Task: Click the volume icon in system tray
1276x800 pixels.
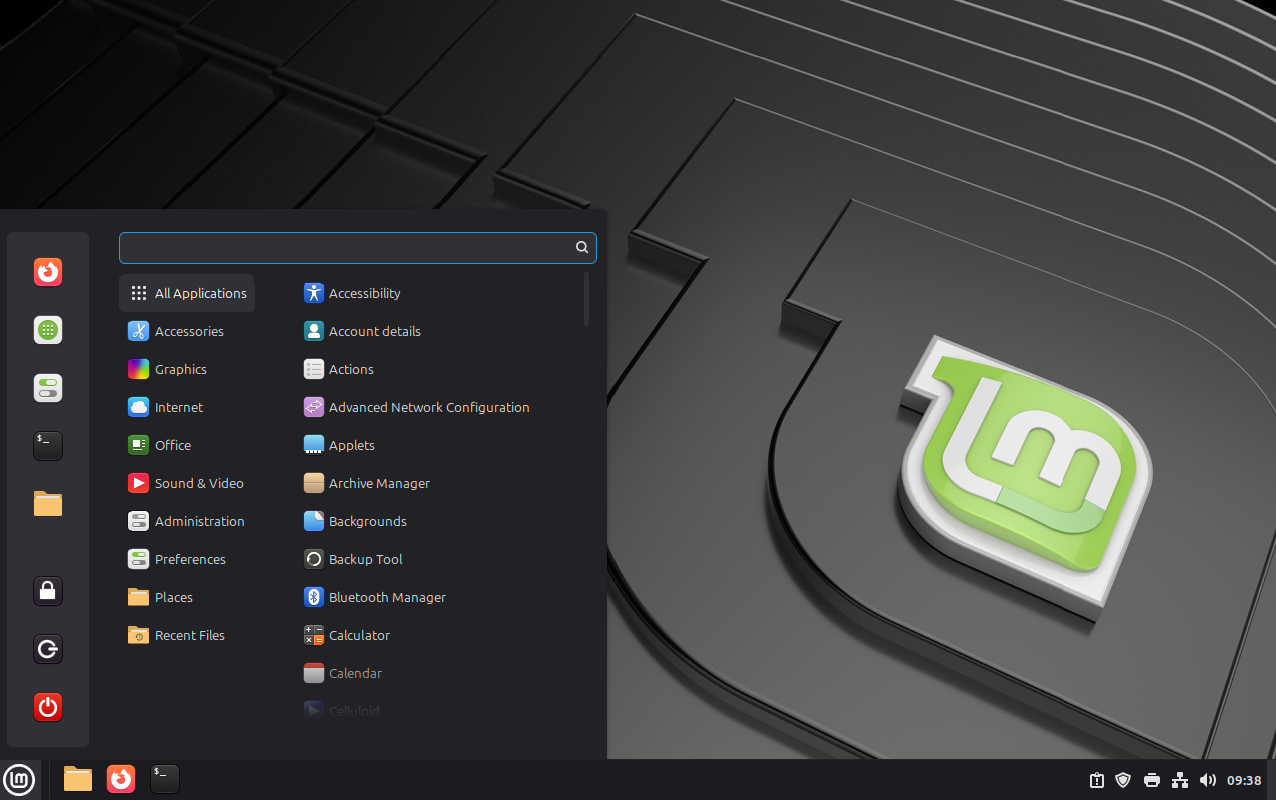Action: click(x=1208, y=780)
